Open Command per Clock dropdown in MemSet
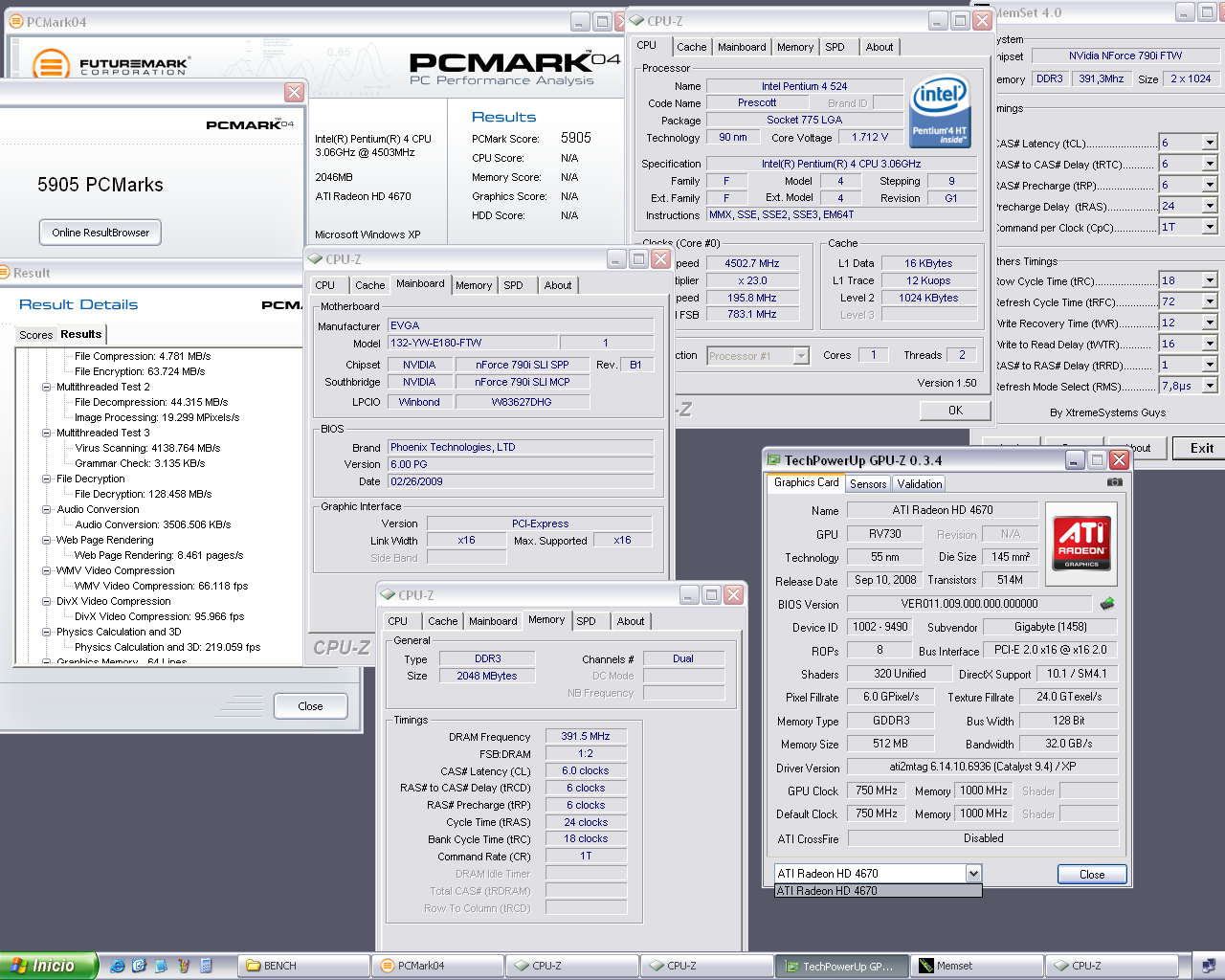 1210,227
